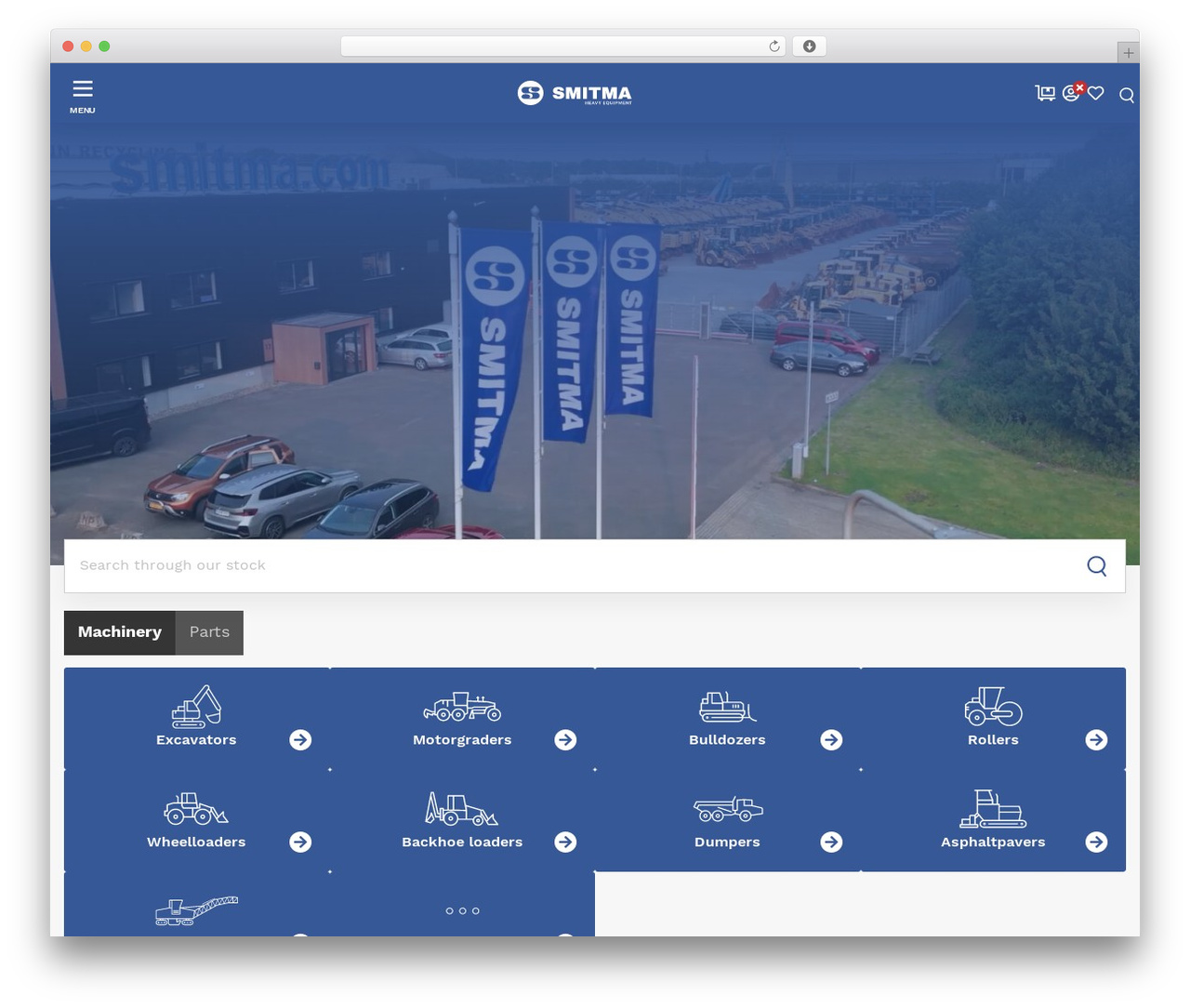
Task: Click the header search magnifier icon
Action: pyautogui.click(x=1127, y=95)
